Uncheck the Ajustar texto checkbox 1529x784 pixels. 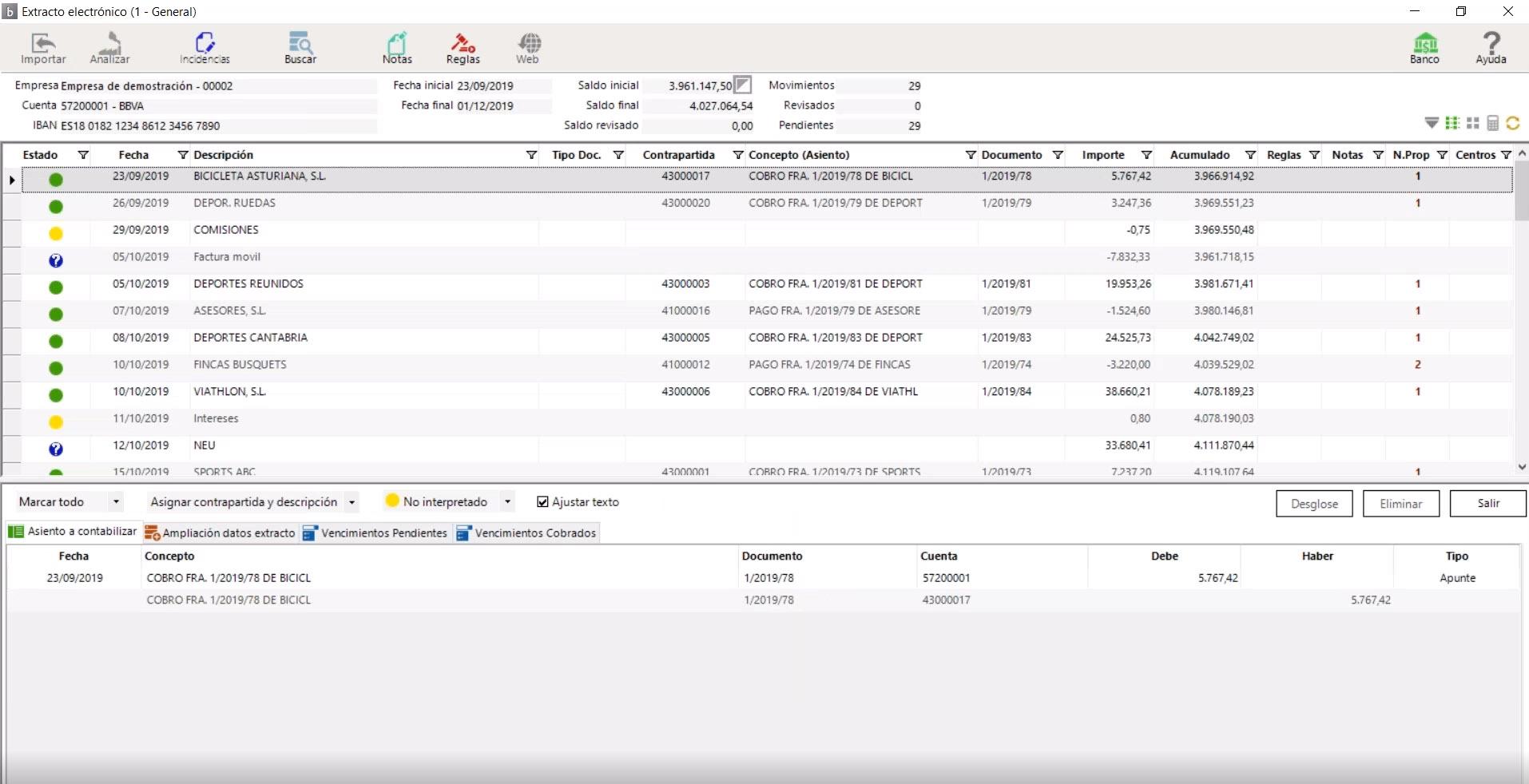[x=543, y=502]
